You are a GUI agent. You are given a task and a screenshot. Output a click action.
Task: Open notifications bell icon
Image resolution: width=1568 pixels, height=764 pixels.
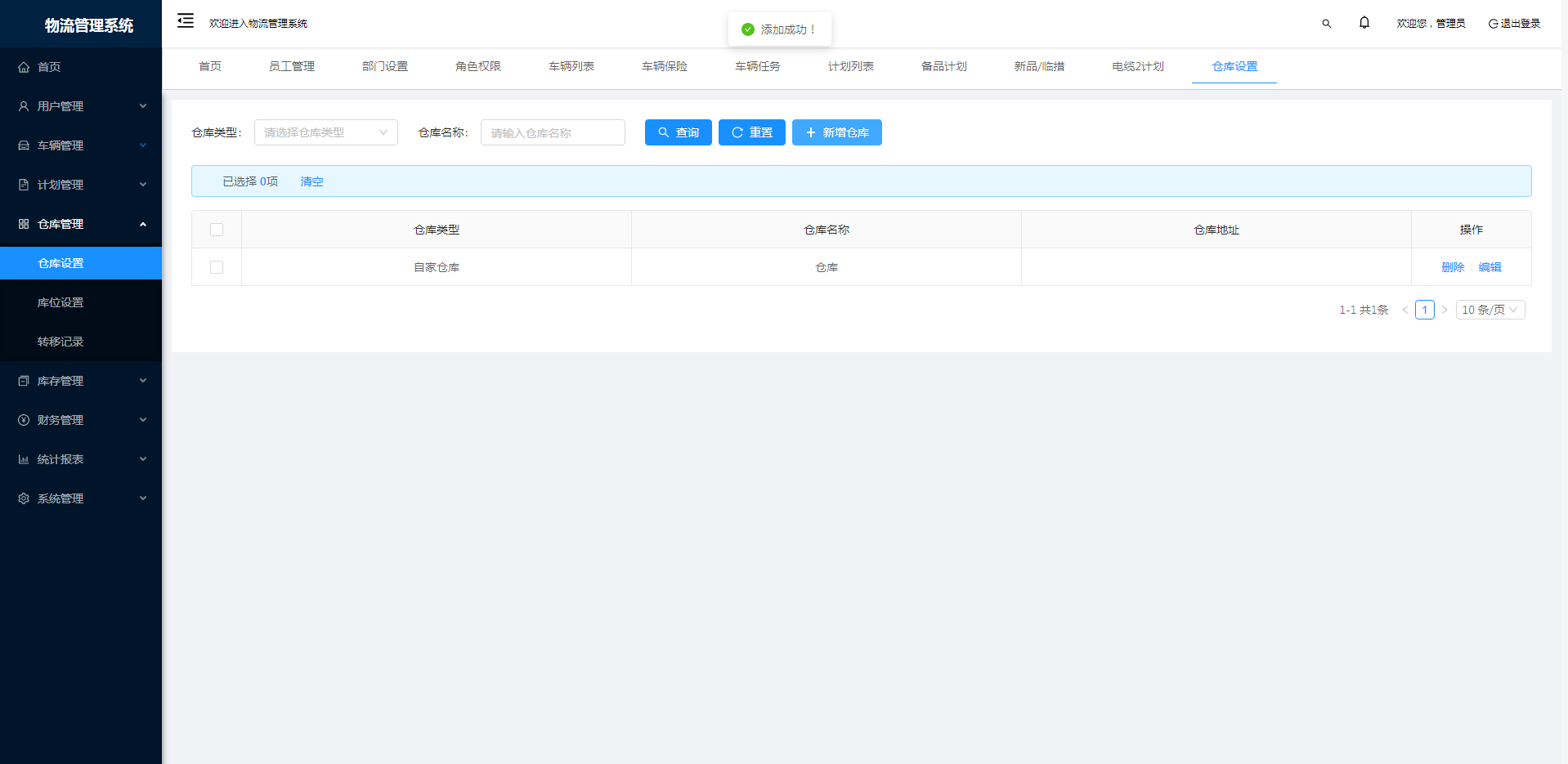pyautogui.click(x=1364, y=23)
